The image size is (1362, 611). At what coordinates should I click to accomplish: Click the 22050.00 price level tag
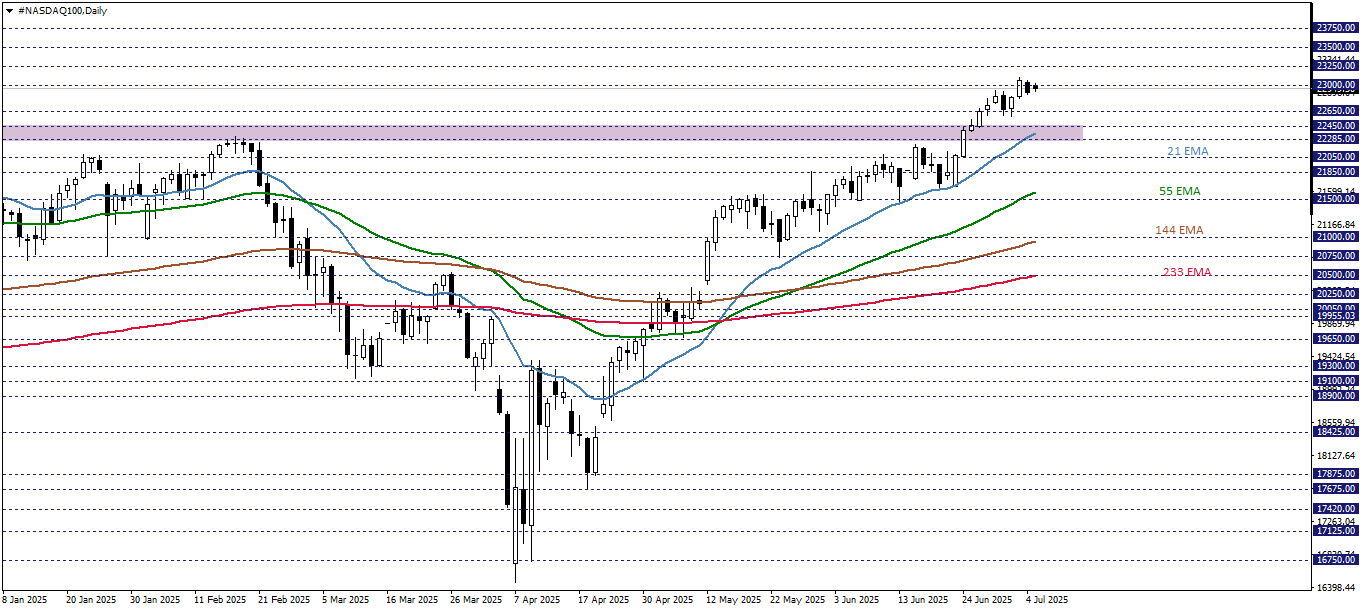1336,156
